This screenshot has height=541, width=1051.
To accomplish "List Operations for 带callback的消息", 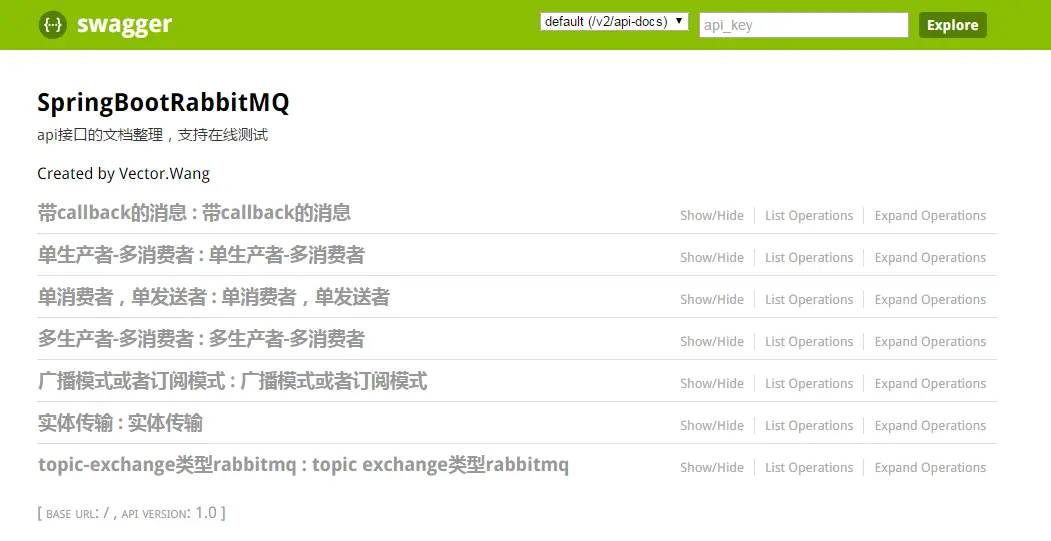I will 809,216.
